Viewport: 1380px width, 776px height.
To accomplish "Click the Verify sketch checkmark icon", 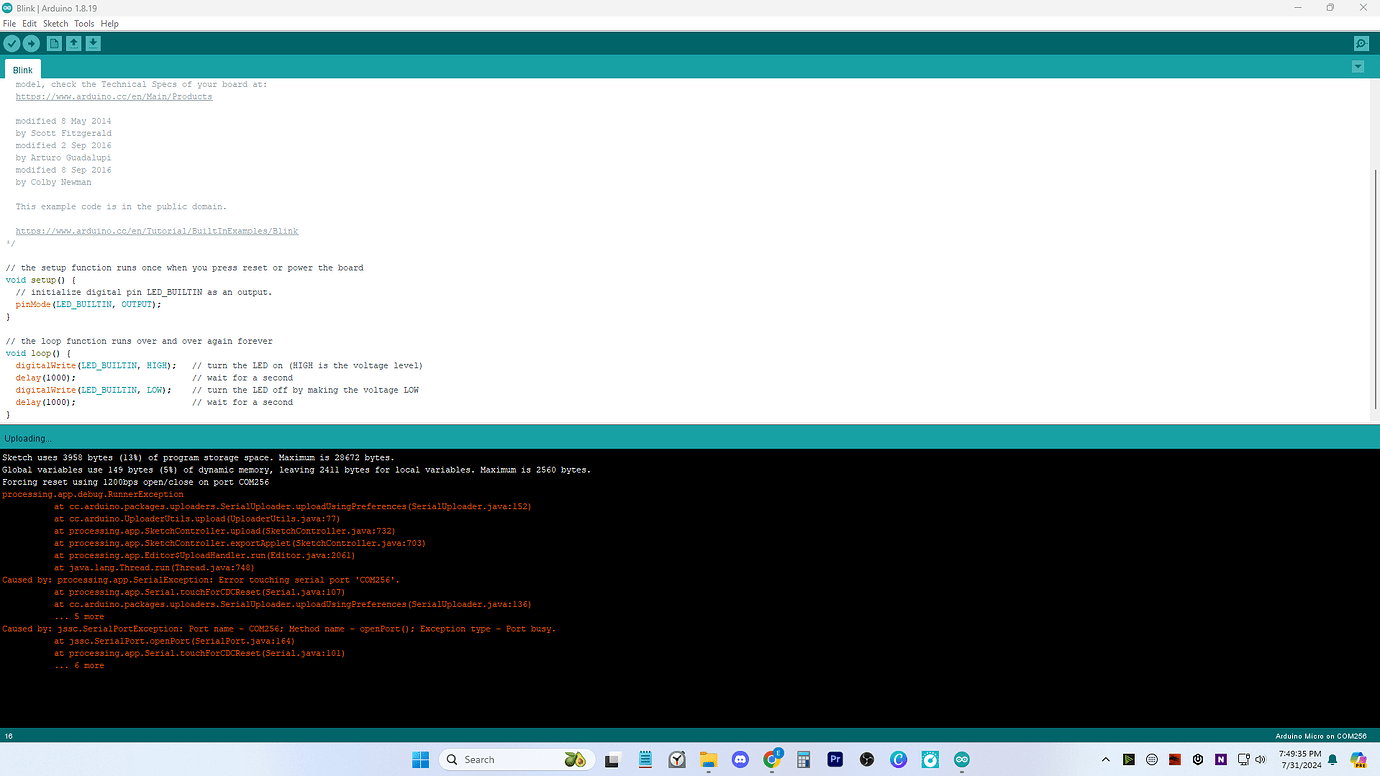I will [x=12, y=43].
